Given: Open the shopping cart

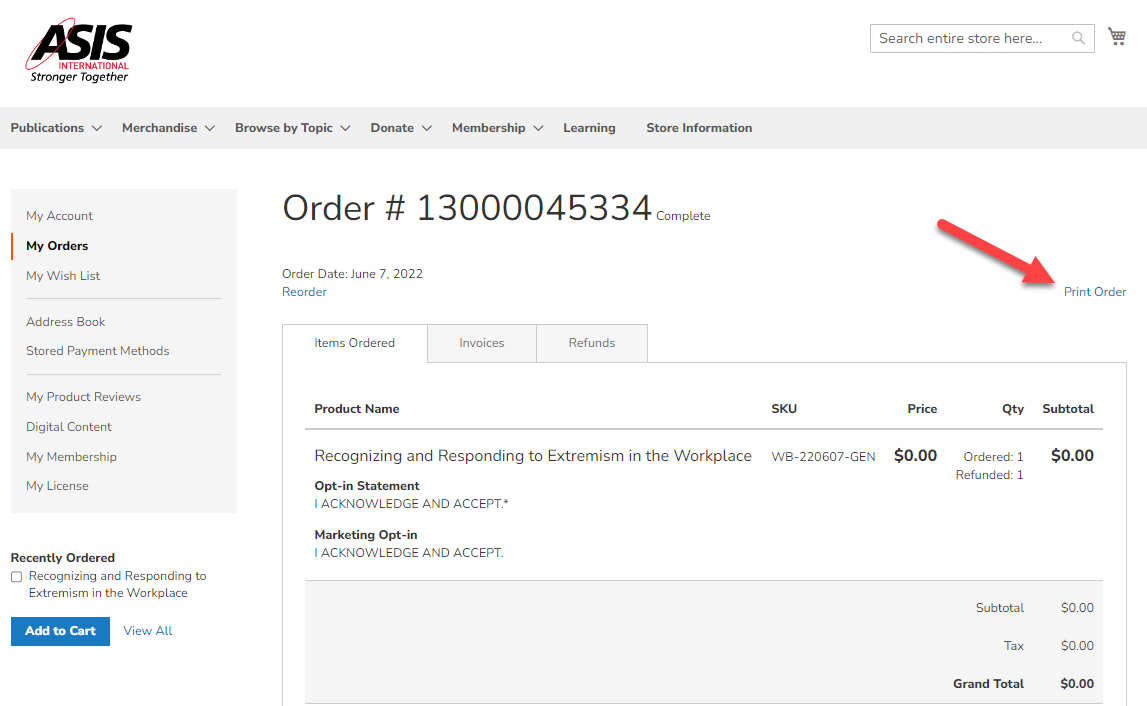Looking at the screenshot, I should coord(1117,35).
